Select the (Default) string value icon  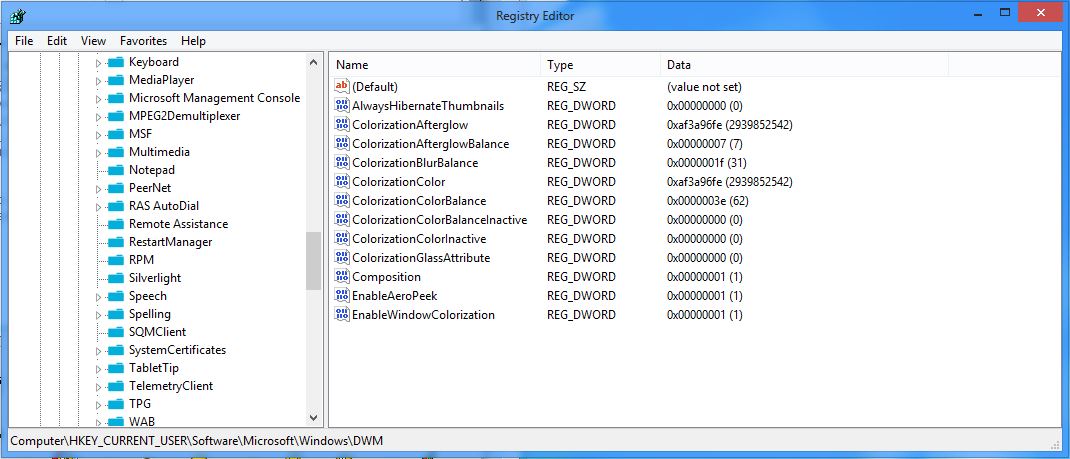(x=342, y=87)
